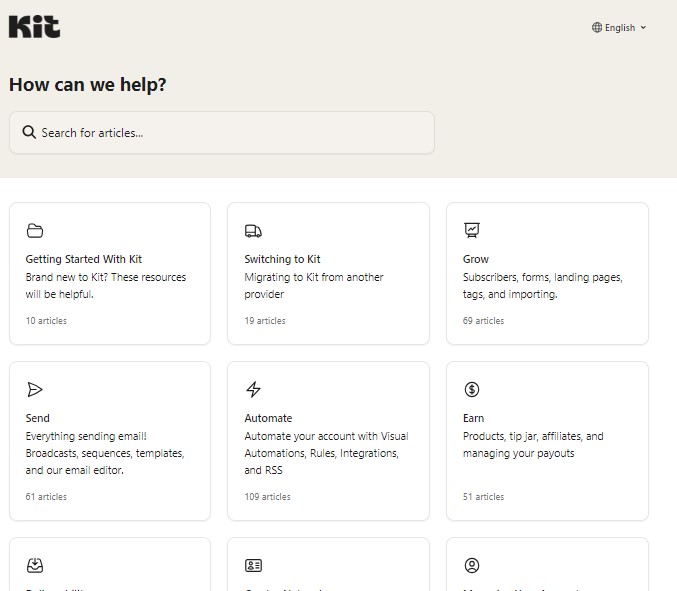
Task: Click 'Products, tip jar, affiliates' description
Action: coord(533,445)
